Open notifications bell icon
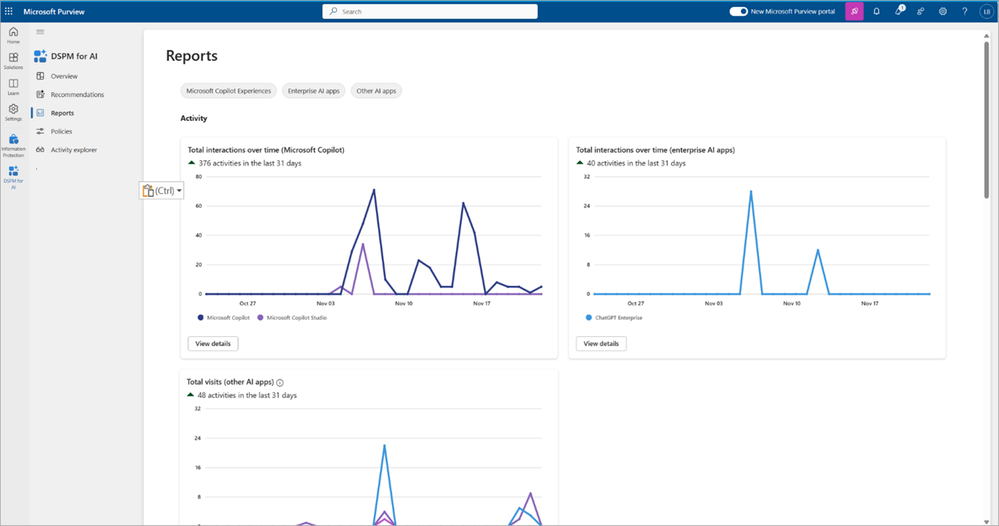Image resolution: width=999 pixels, height=526 pixels. click(x=877, y=11)
